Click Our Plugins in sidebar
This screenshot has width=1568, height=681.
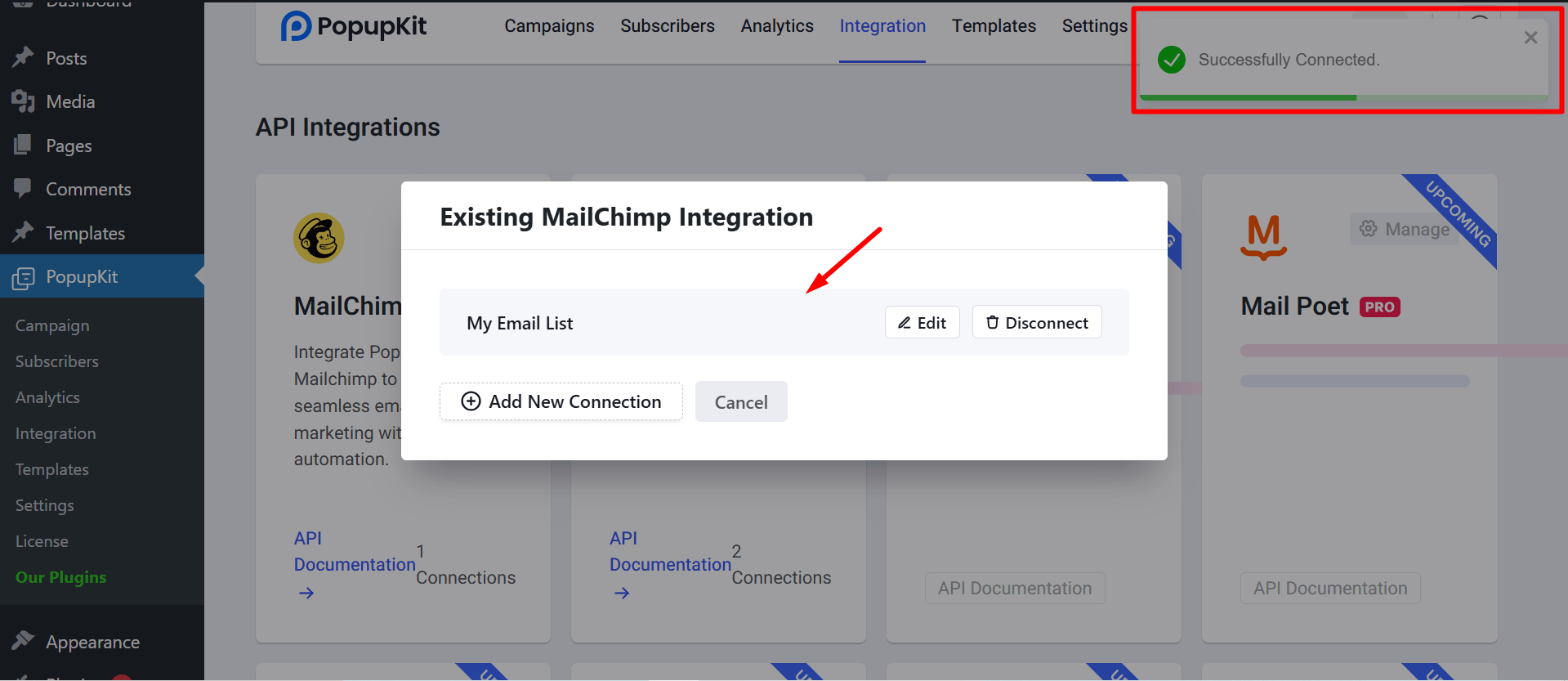pyautogui.click(x=60, y=577)
